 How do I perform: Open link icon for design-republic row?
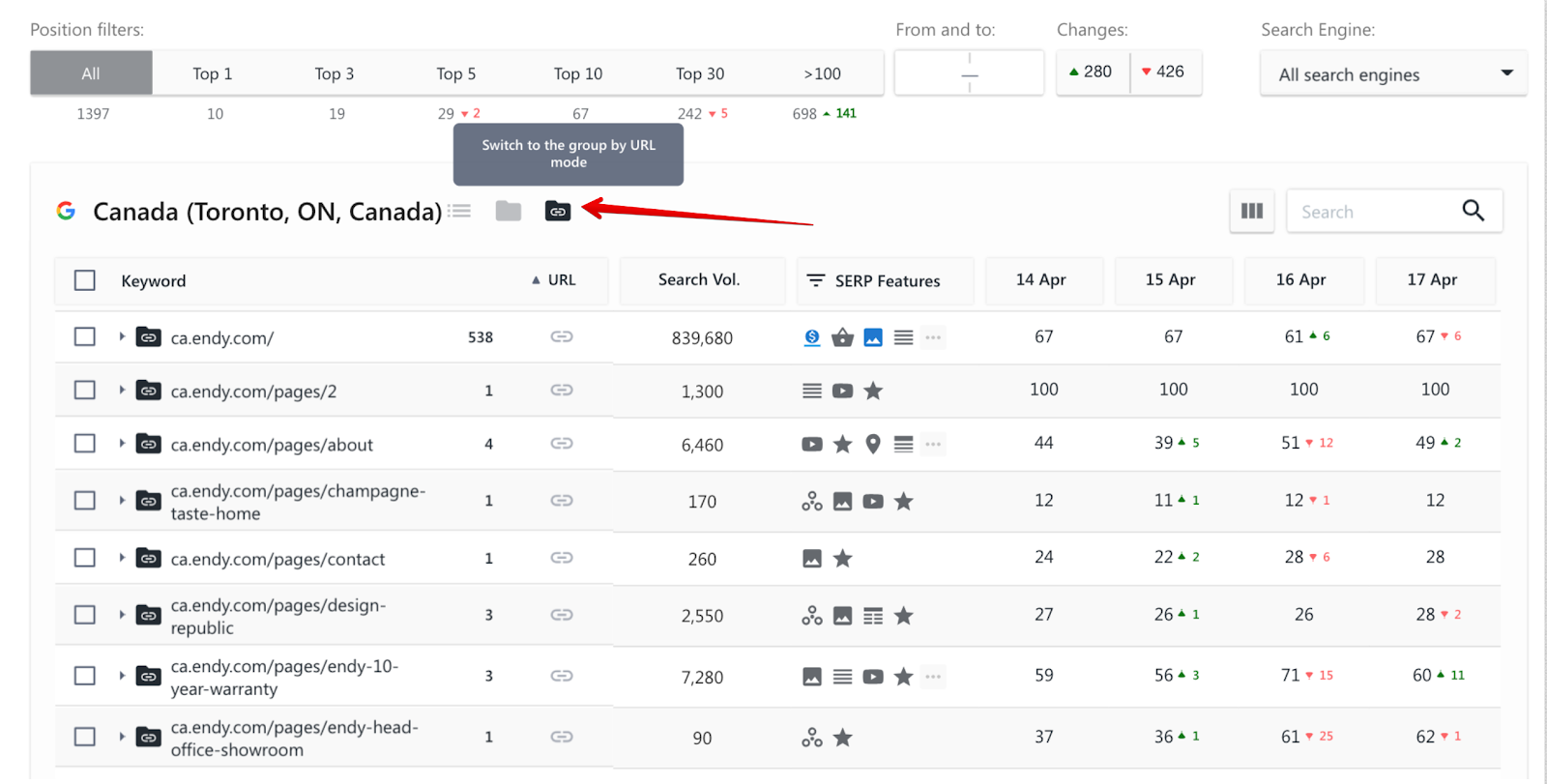[x=562, y=615]
